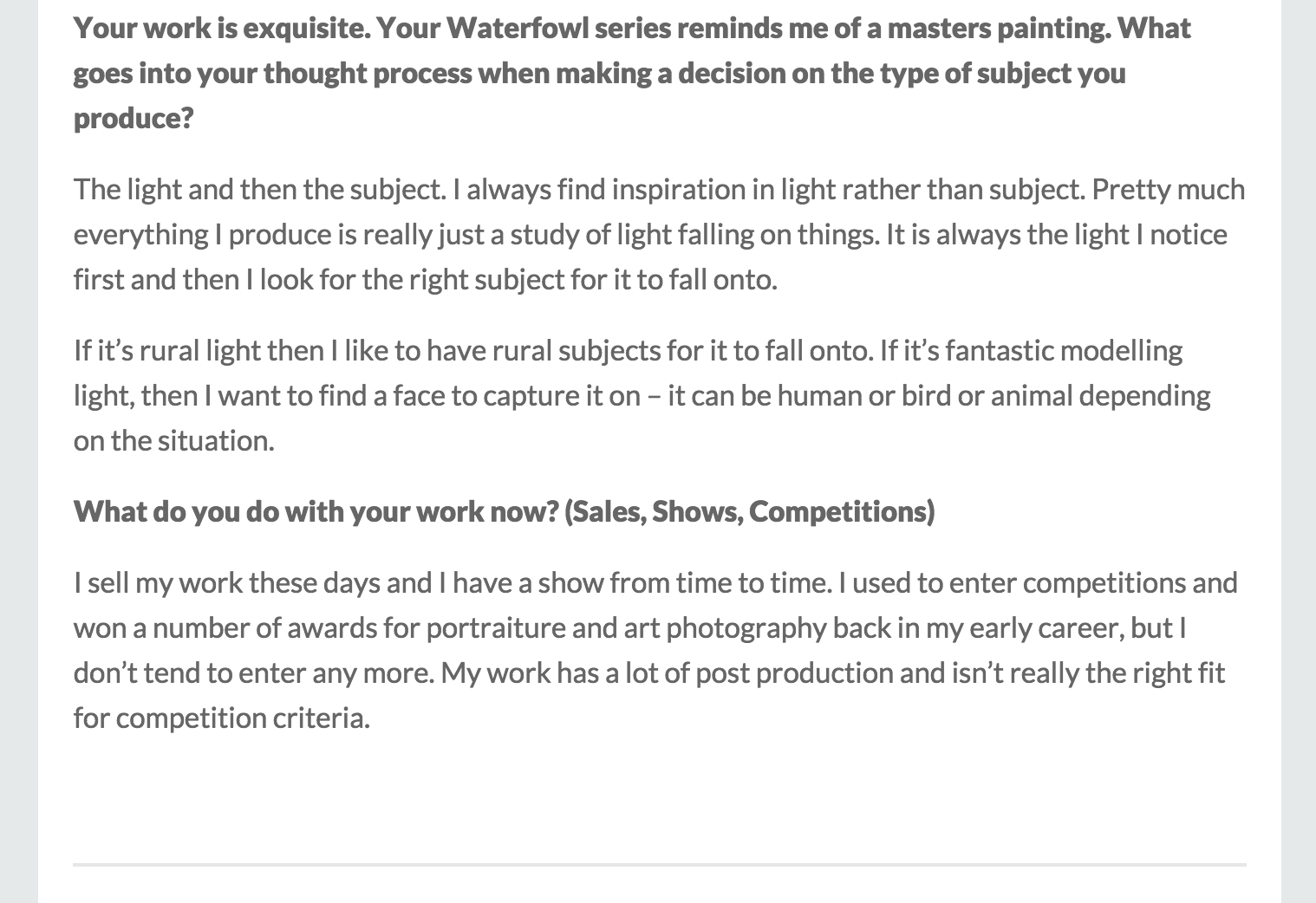1316x903 pixels.
Task: Click the bold question about Waterfowl series
Action: [633, 73]
